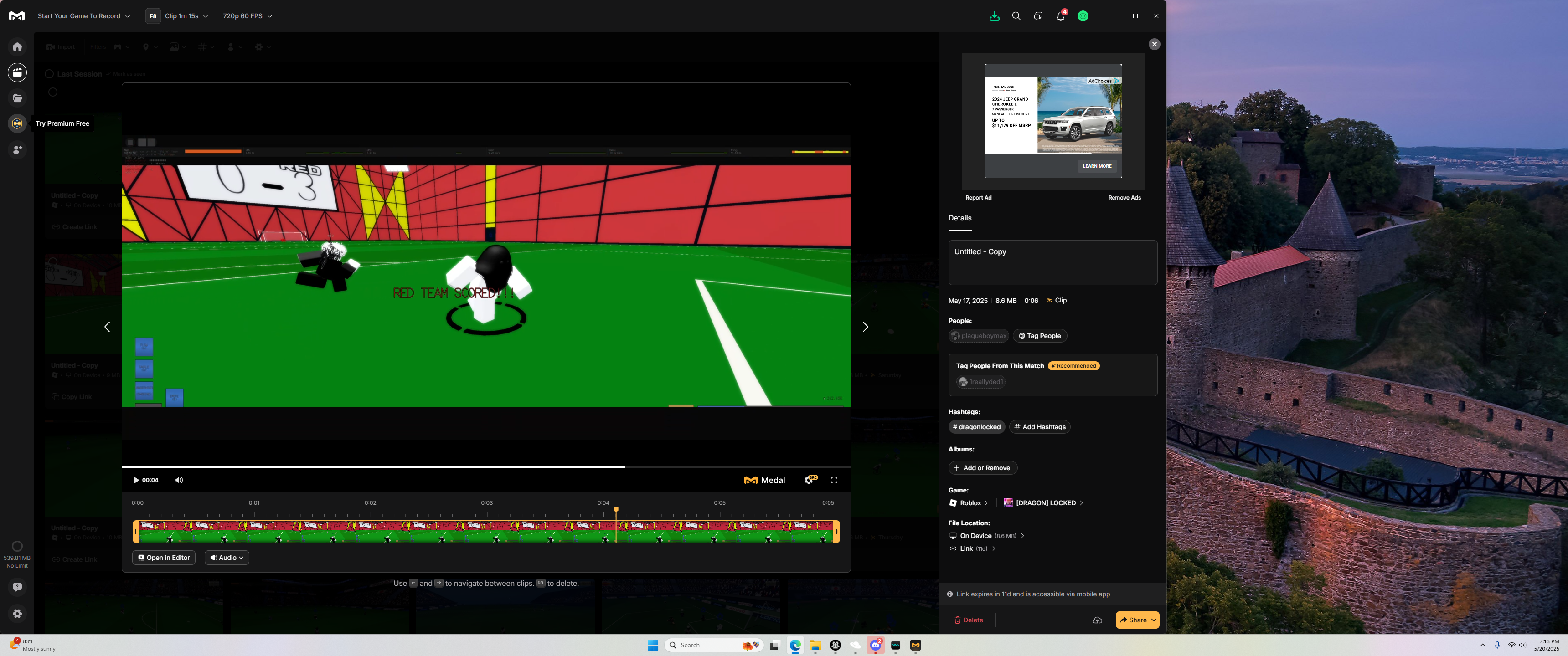
Task: Click the orange timeline playhead marker
Action: coord(616,509)
